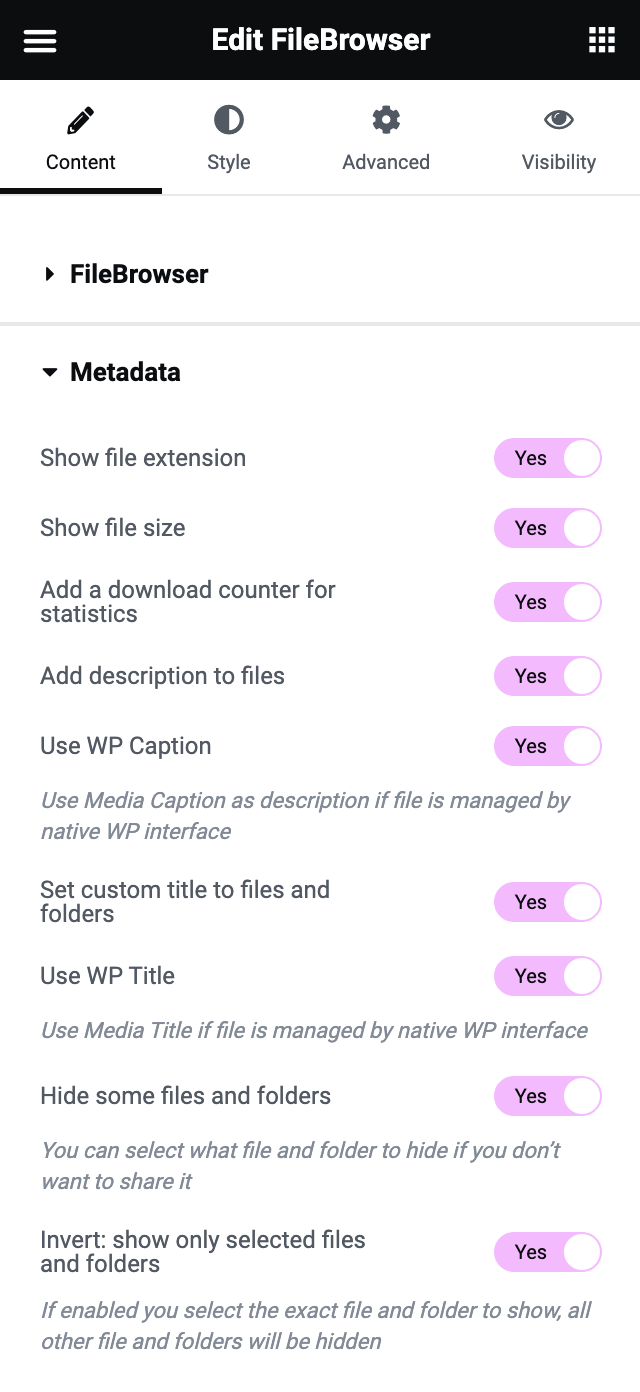Open the hamburger menu
This screenshot has height=1392, width=640.
(39, 40)
